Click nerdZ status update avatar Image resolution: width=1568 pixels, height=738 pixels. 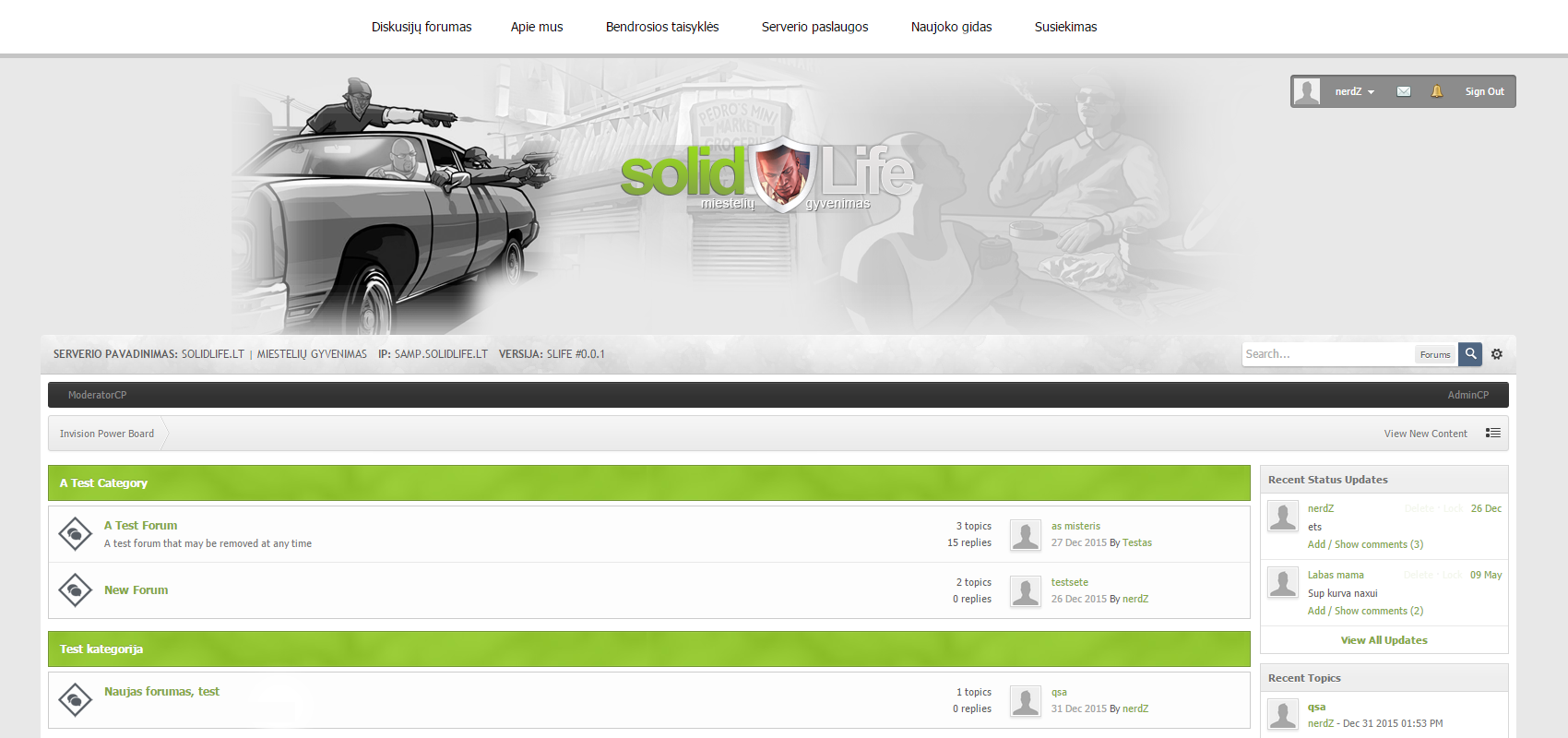pyautogui.click(x=1283, y=517)
